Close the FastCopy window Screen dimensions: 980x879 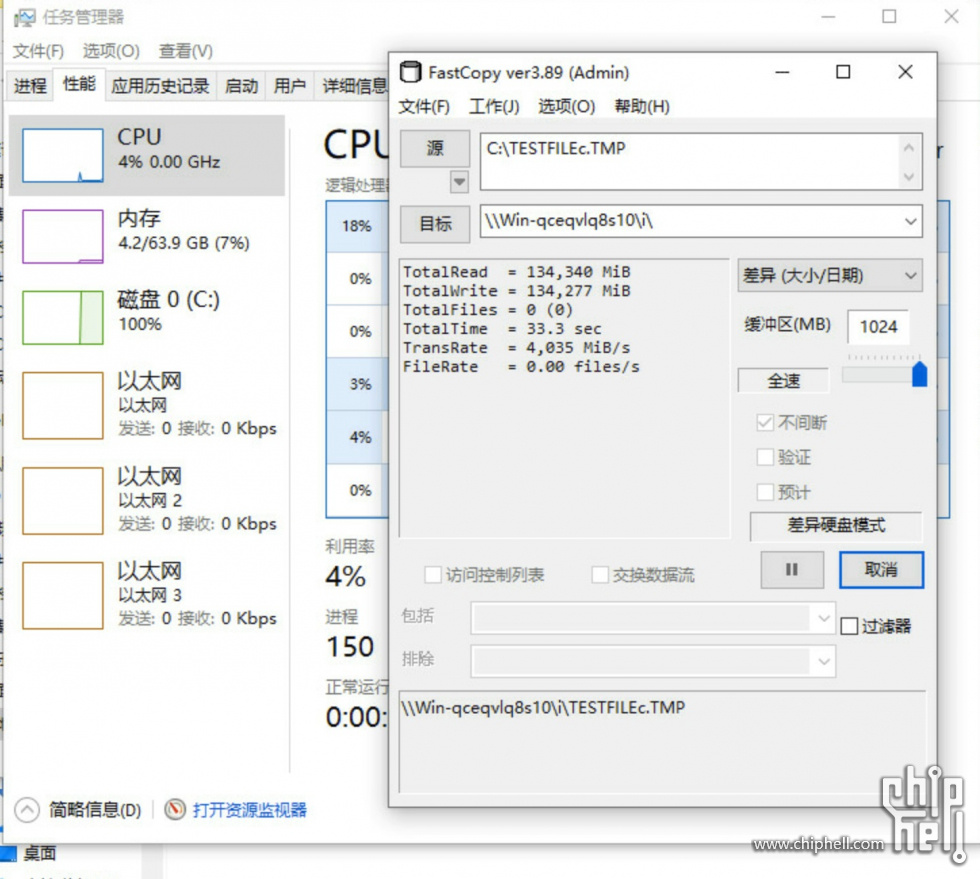[x=905, y=72]
